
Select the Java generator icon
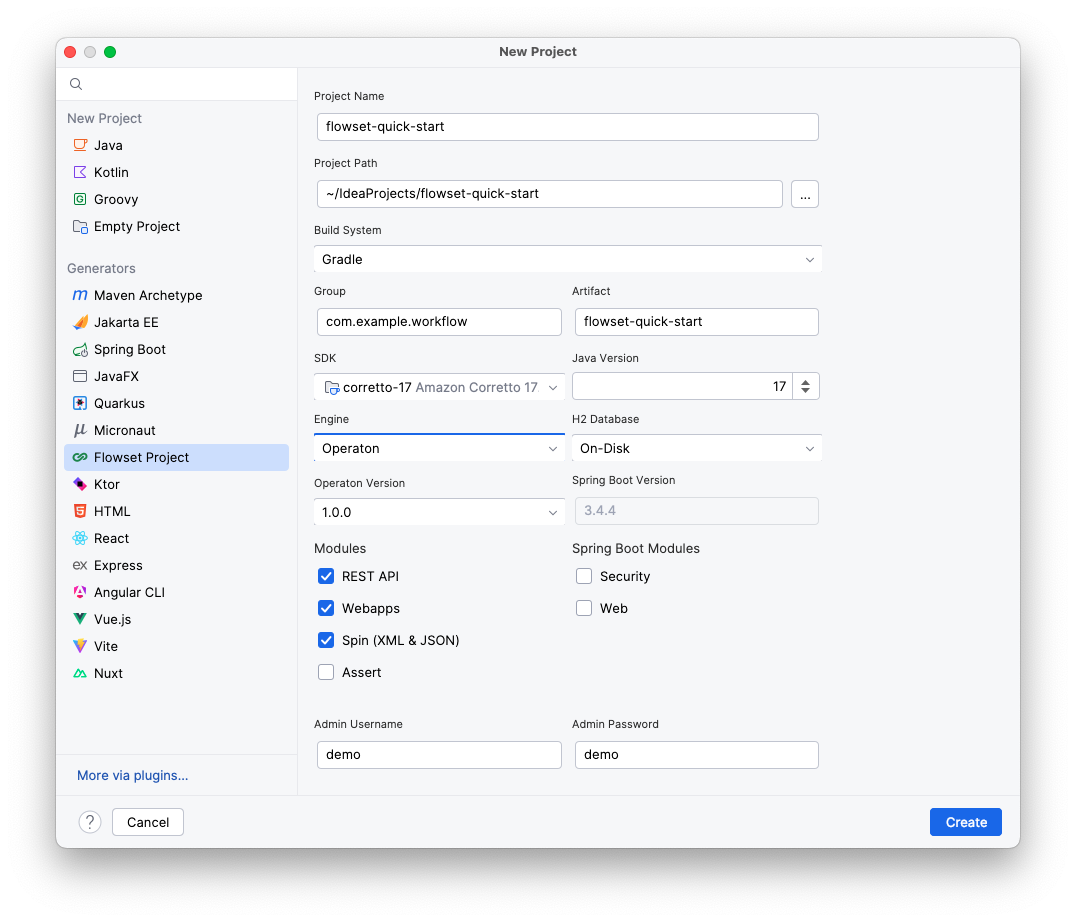(81, 145)
